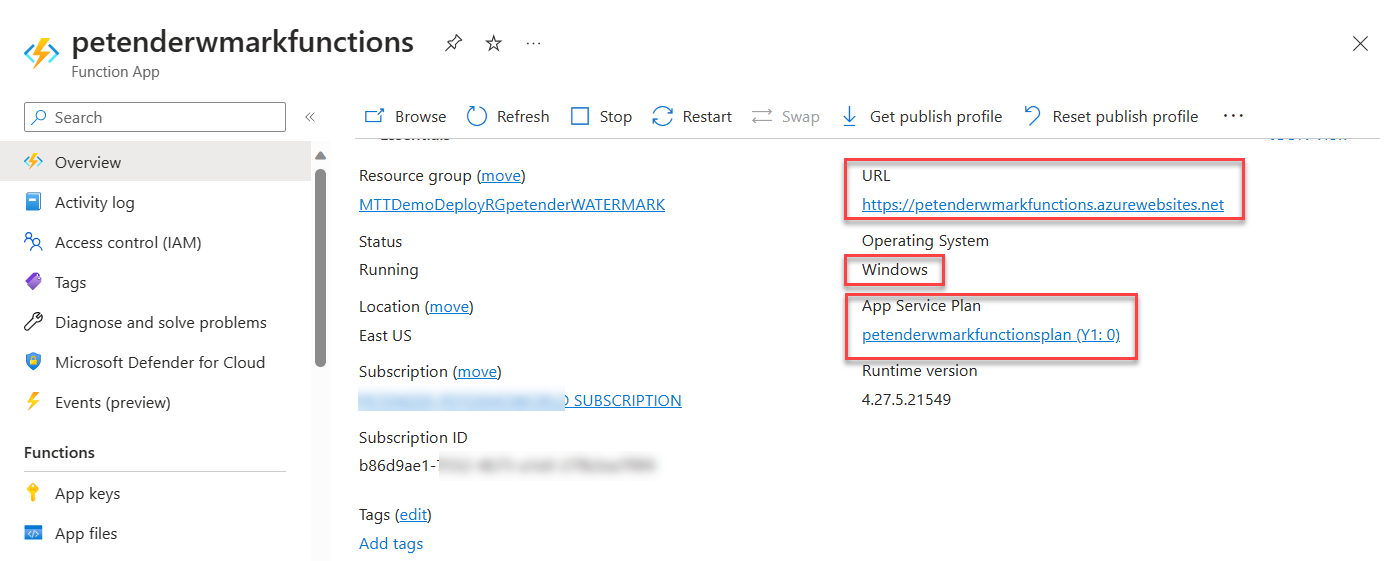Open the azurewebsites.net URL
This screenshot has width=1385, height=561.
click(1043, 205)
